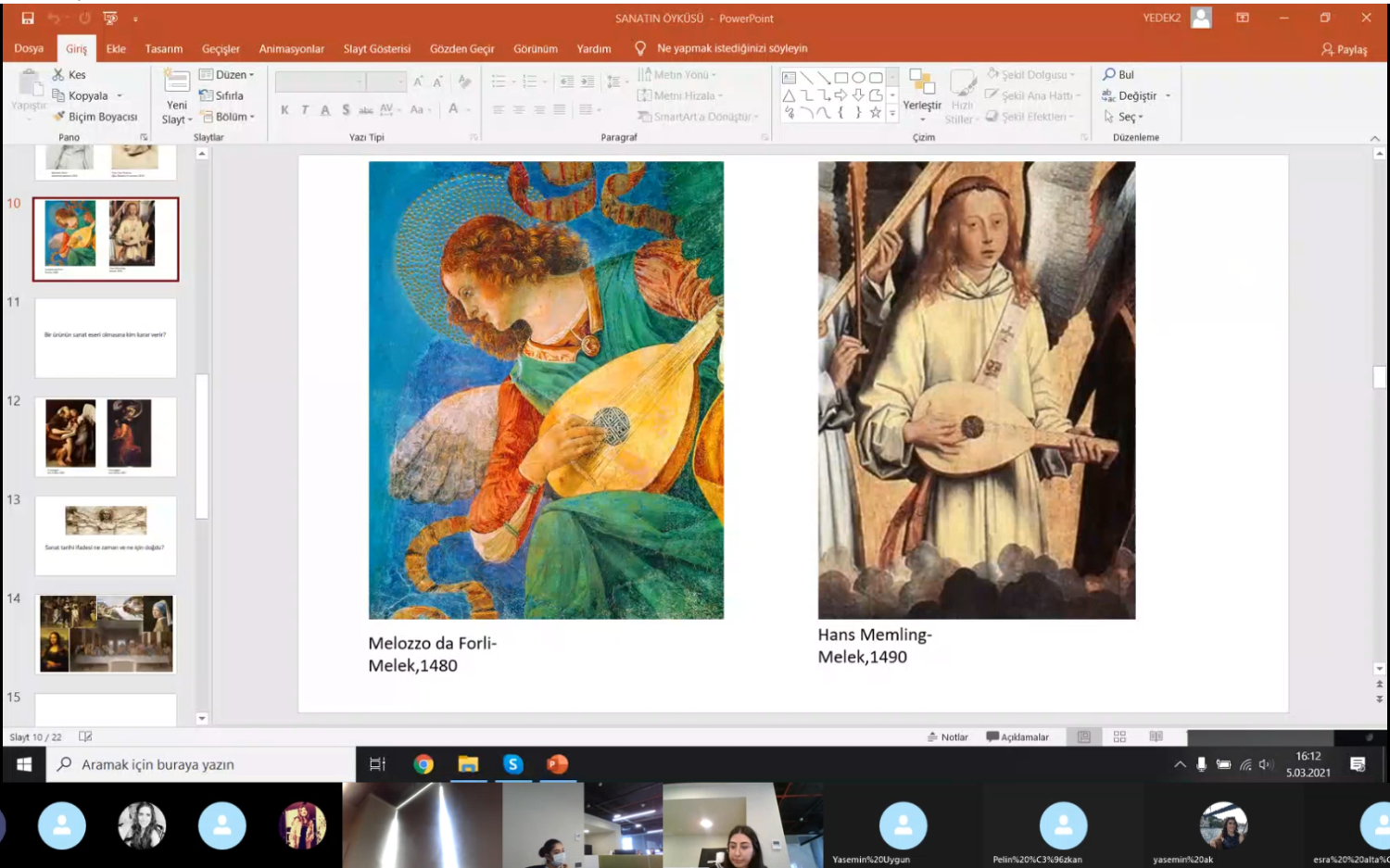Click the YEDEK2 account name
The width and height of the screenshot is (1390, 868).
1161,18
